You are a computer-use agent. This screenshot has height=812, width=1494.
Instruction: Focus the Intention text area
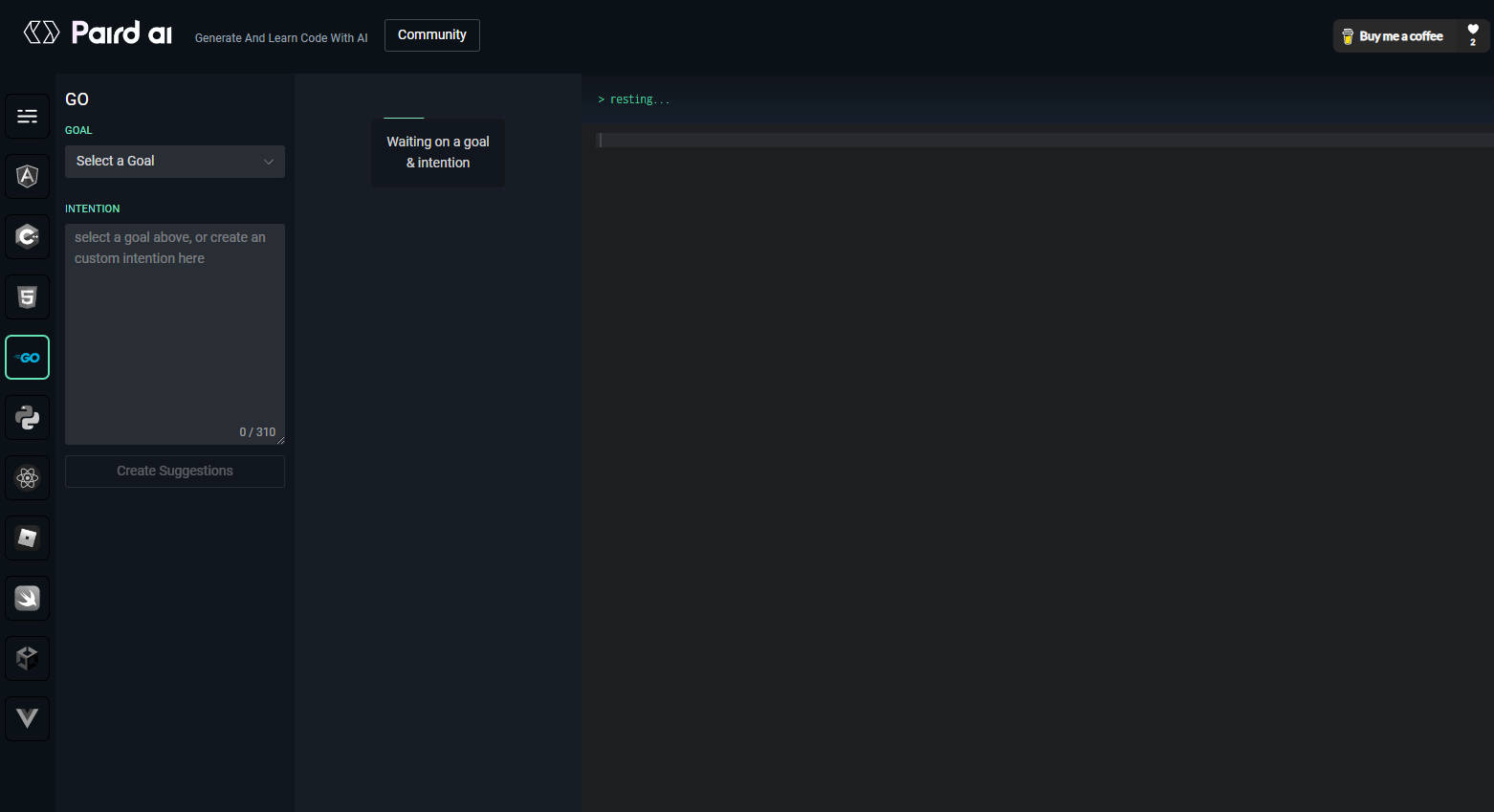[x=175, y=335]
